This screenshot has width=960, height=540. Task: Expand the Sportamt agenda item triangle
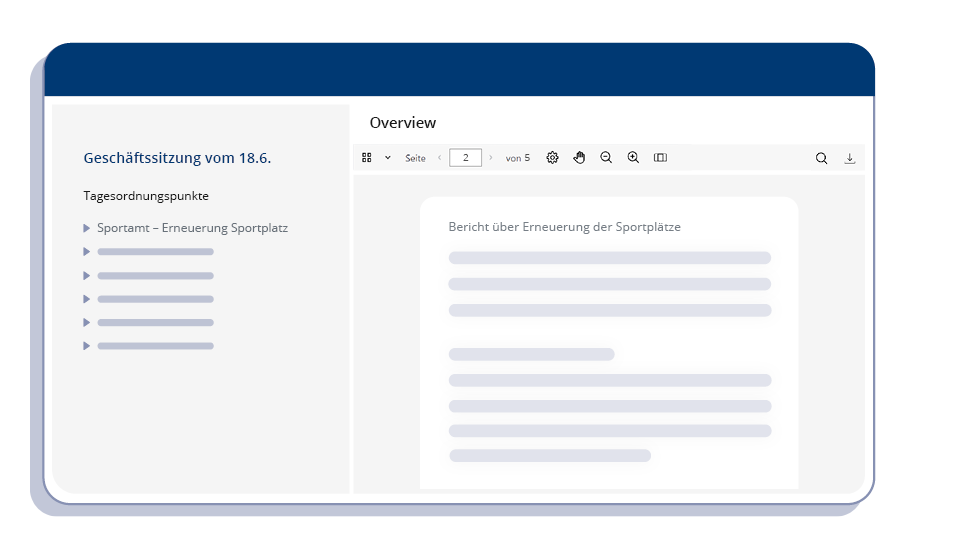pyautogui.click(x=86, y=228)
